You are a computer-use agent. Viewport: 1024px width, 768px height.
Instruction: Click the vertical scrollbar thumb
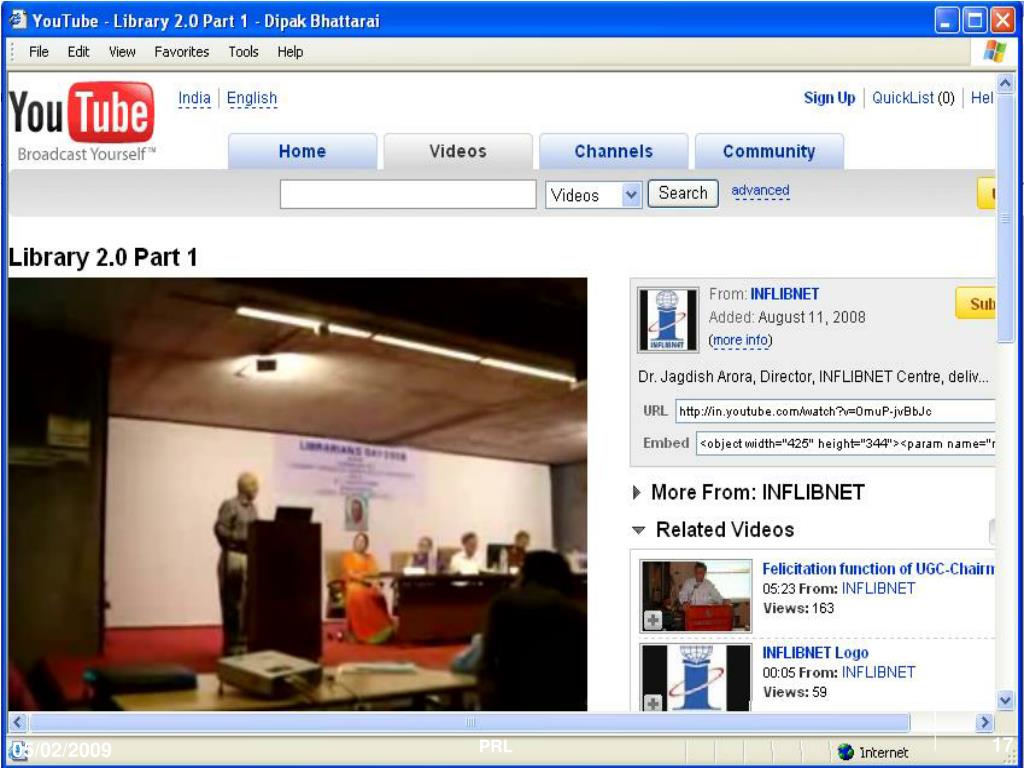(1005, 217)
